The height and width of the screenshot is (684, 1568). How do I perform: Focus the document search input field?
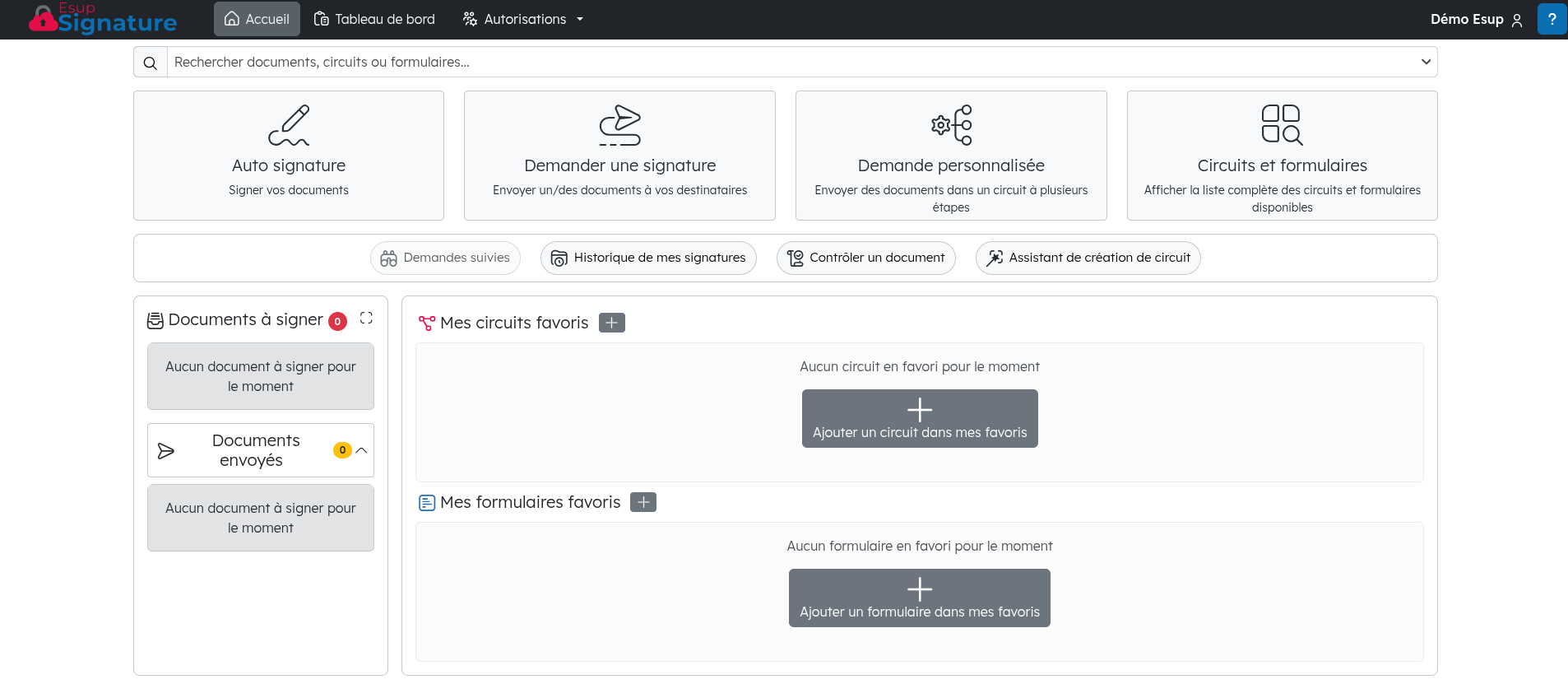point(790,62)
